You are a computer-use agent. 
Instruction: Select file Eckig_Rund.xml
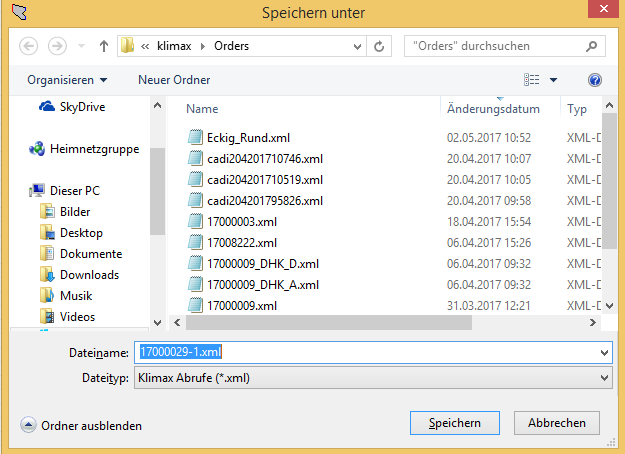(248, 138)
